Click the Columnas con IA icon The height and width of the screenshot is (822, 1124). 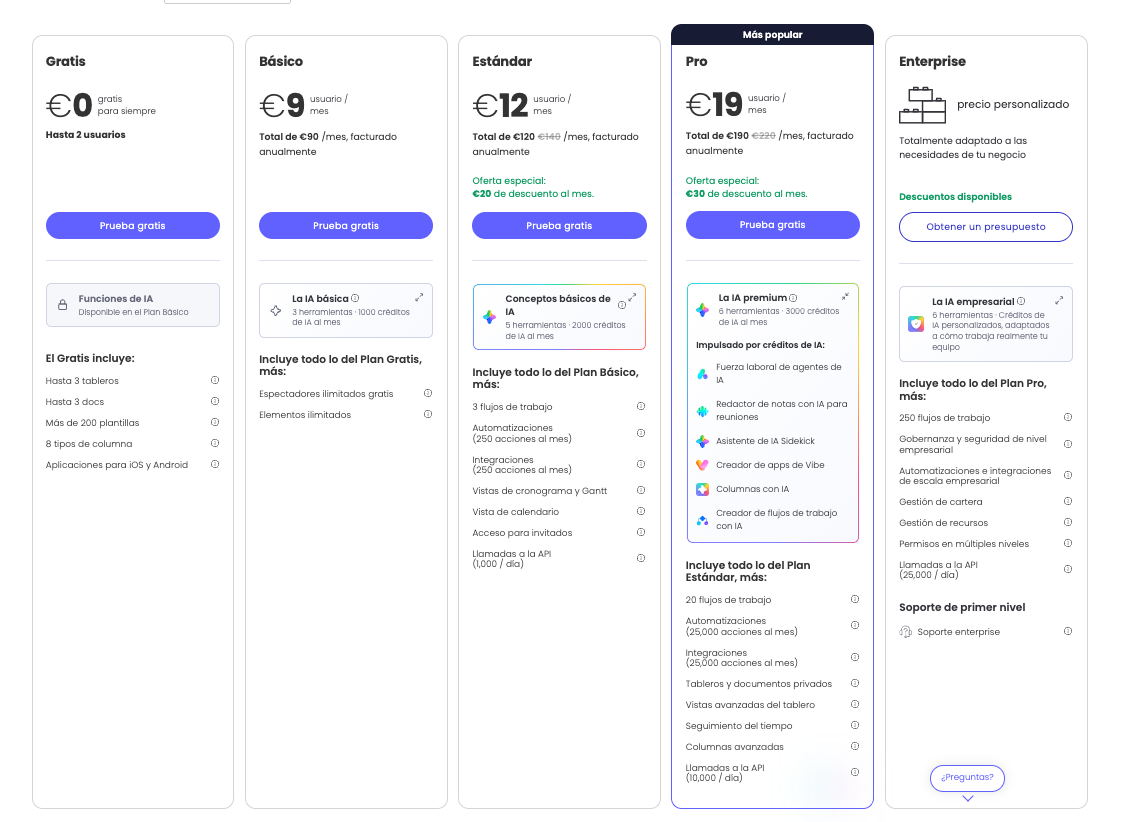pyautogui.click(x=702, y=489)
